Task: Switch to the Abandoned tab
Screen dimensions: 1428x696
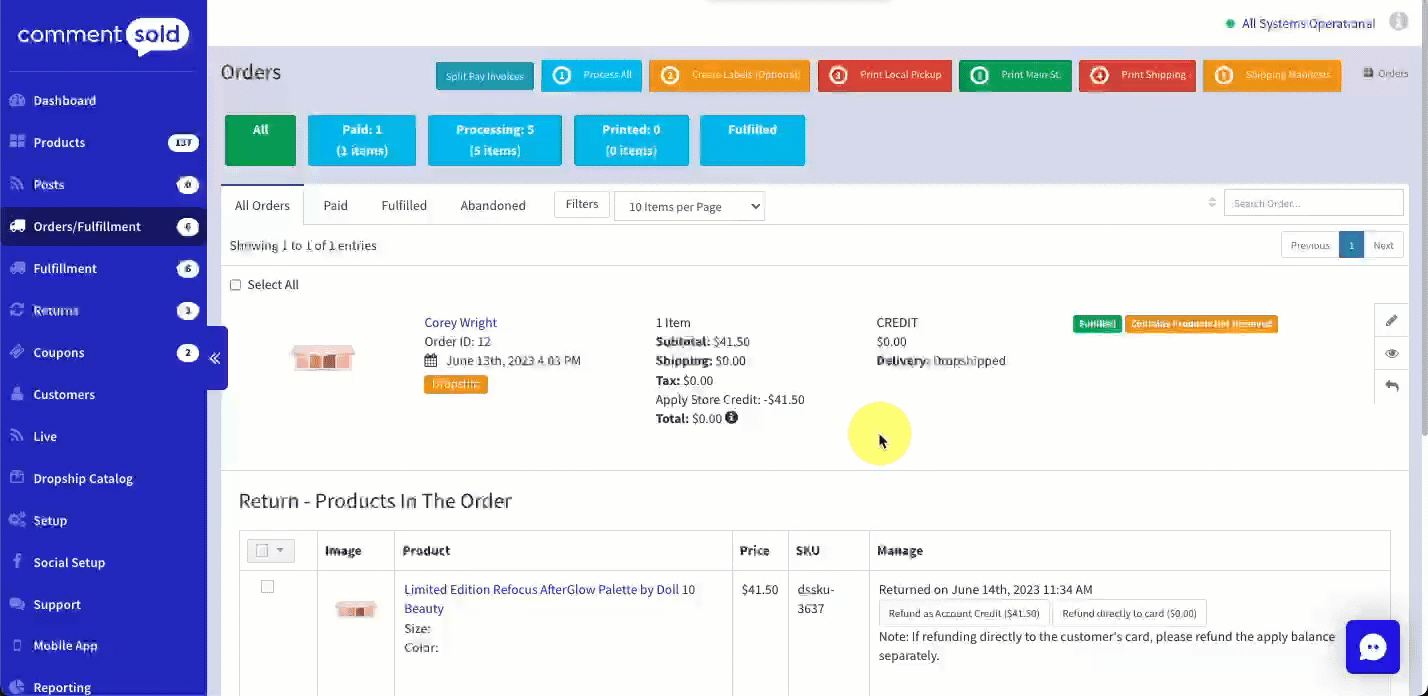Action: coord(492,206)
